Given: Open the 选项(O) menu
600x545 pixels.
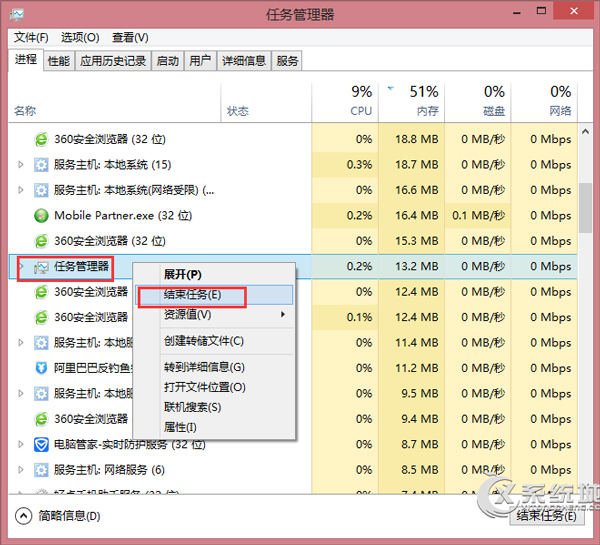Looking at the screenshot, I should 80,38.
